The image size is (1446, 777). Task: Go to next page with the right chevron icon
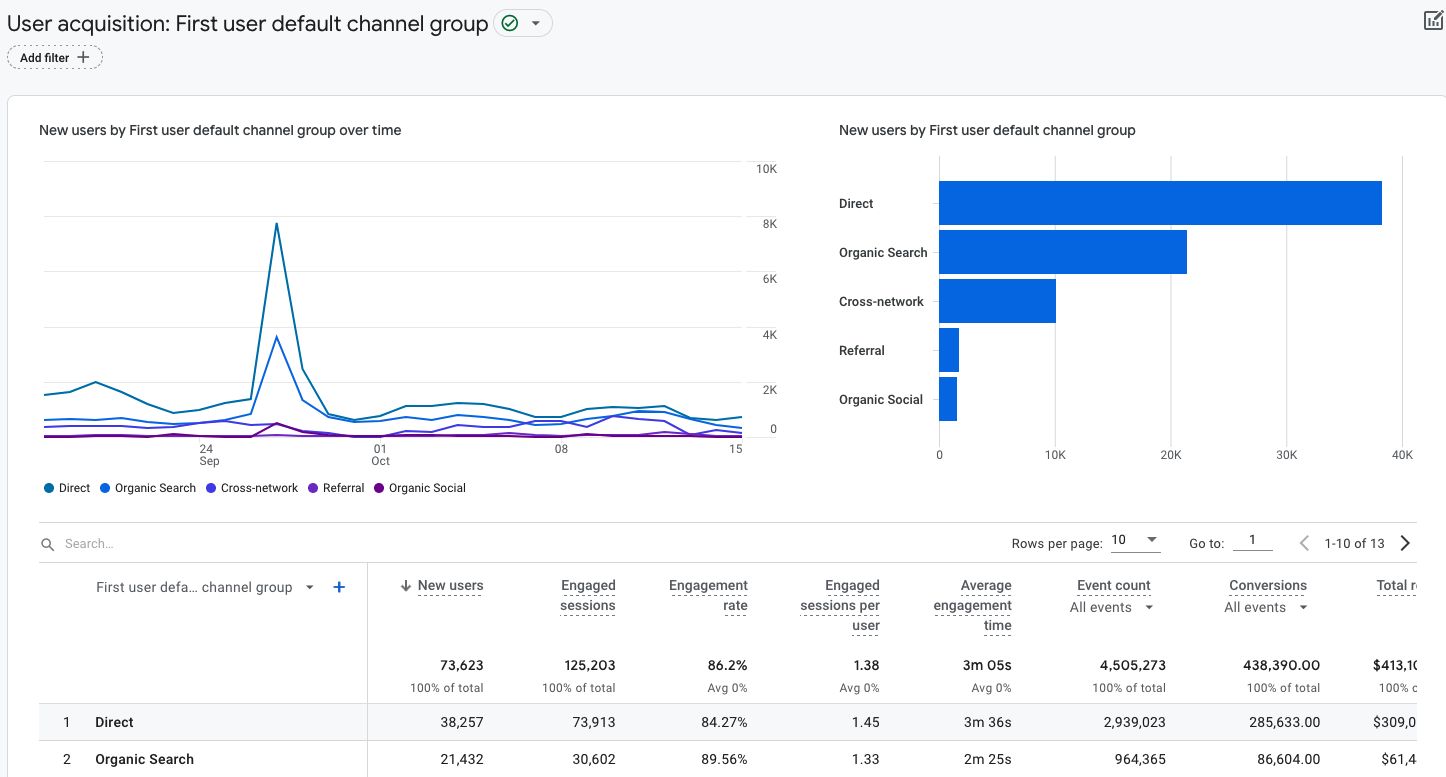click(1405, 543)
